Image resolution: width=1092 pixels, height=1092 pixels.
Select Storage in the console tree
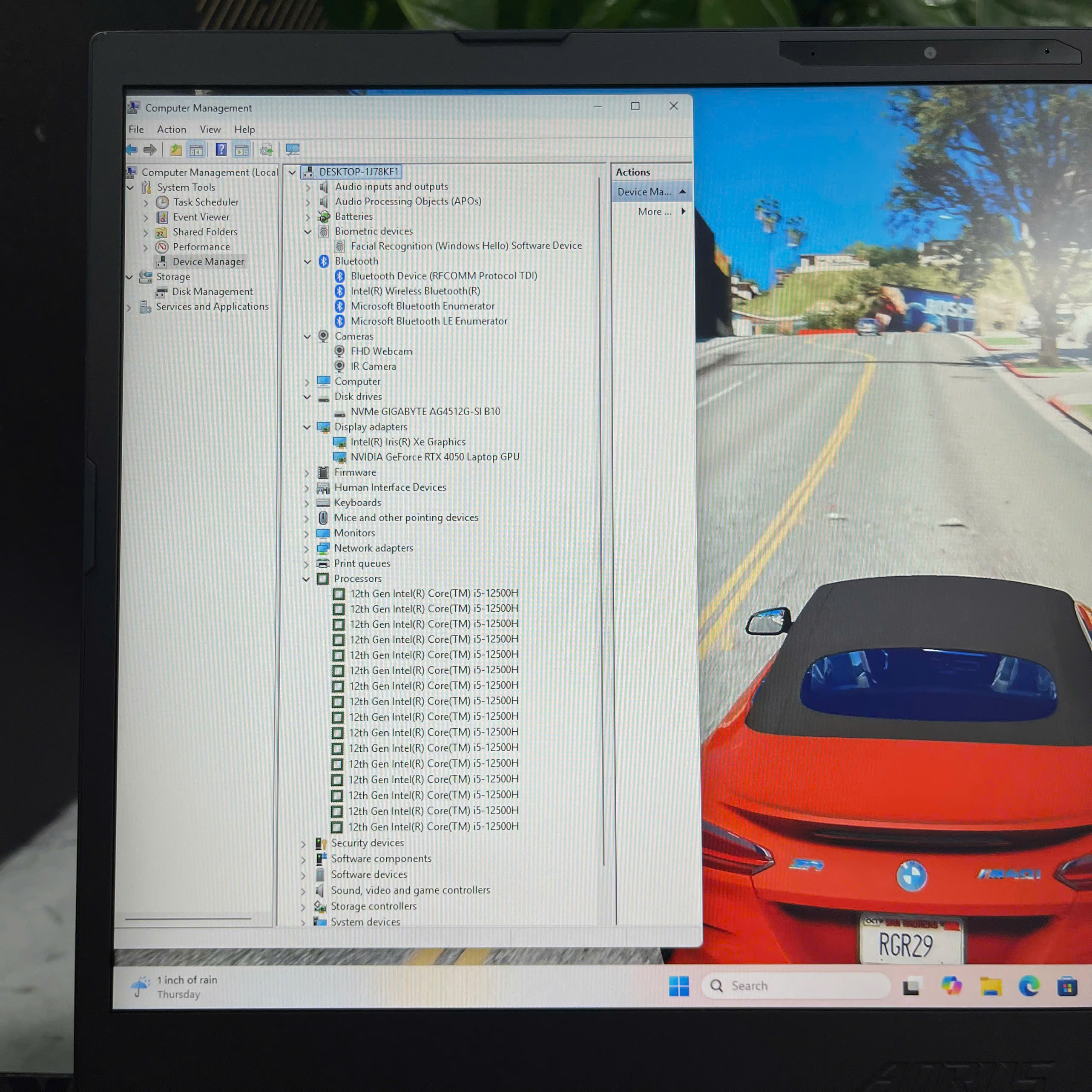click(x=173, y=277)
